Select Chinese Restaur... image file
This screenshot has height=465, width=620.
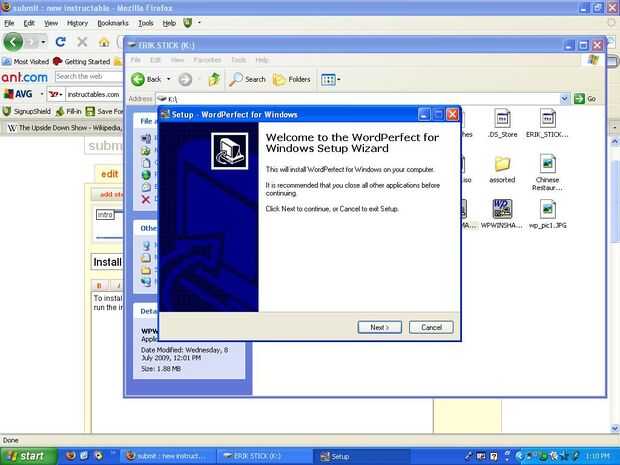point(547,172)
